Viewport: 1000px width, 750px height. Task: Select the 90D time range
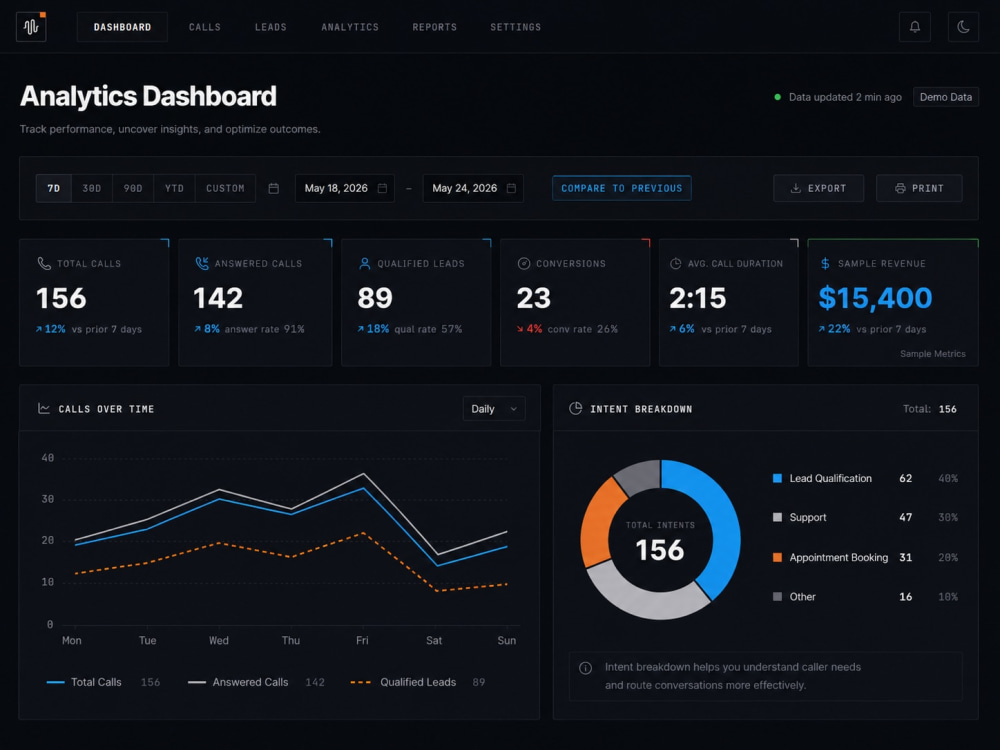coord(133,188)
